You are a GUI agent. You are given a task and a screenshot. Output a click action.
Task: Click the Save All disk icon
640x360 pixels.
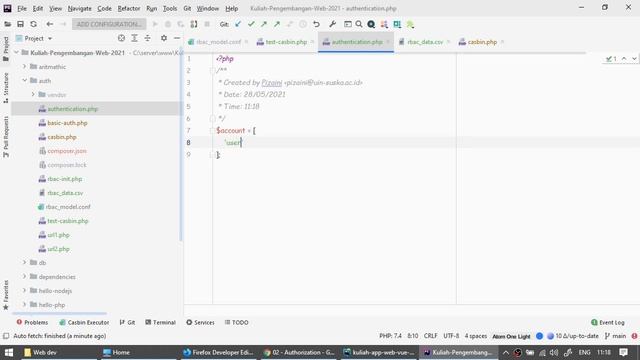click(x=20, y=24)
